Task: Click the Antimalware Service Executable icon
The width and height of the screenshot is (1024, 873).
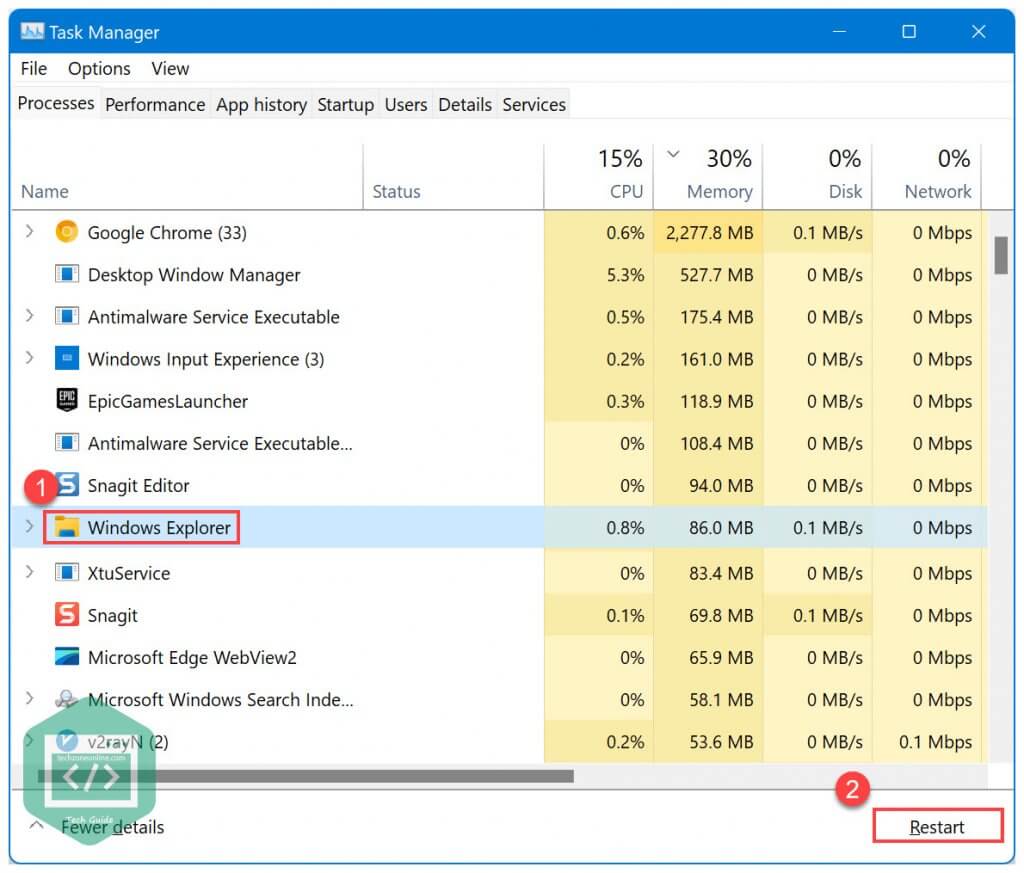Action: tap(66, 316)
